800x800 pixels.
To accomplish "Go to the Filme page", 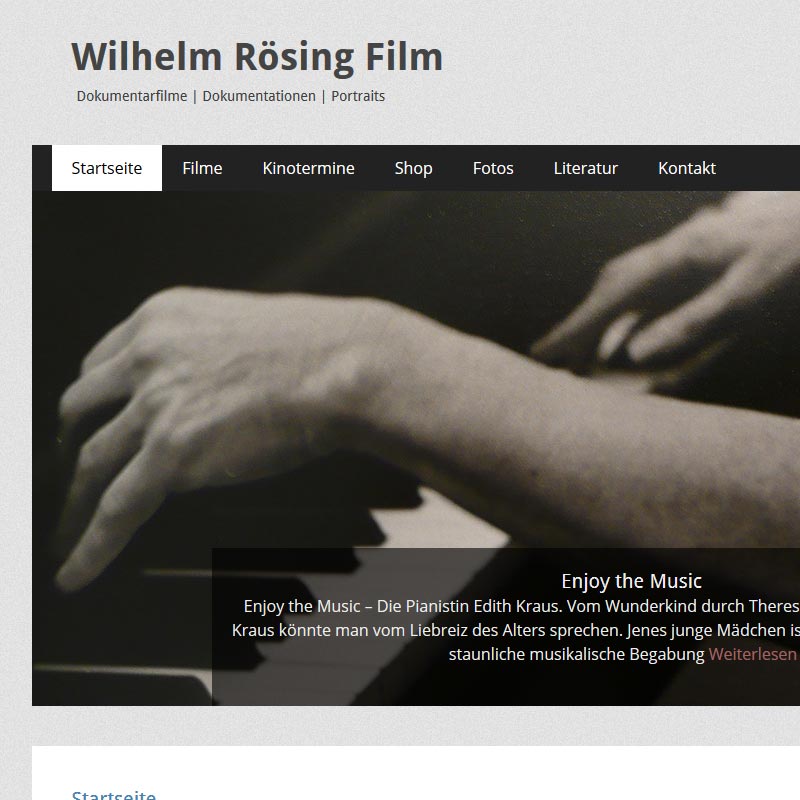I will tap(202, 168).
